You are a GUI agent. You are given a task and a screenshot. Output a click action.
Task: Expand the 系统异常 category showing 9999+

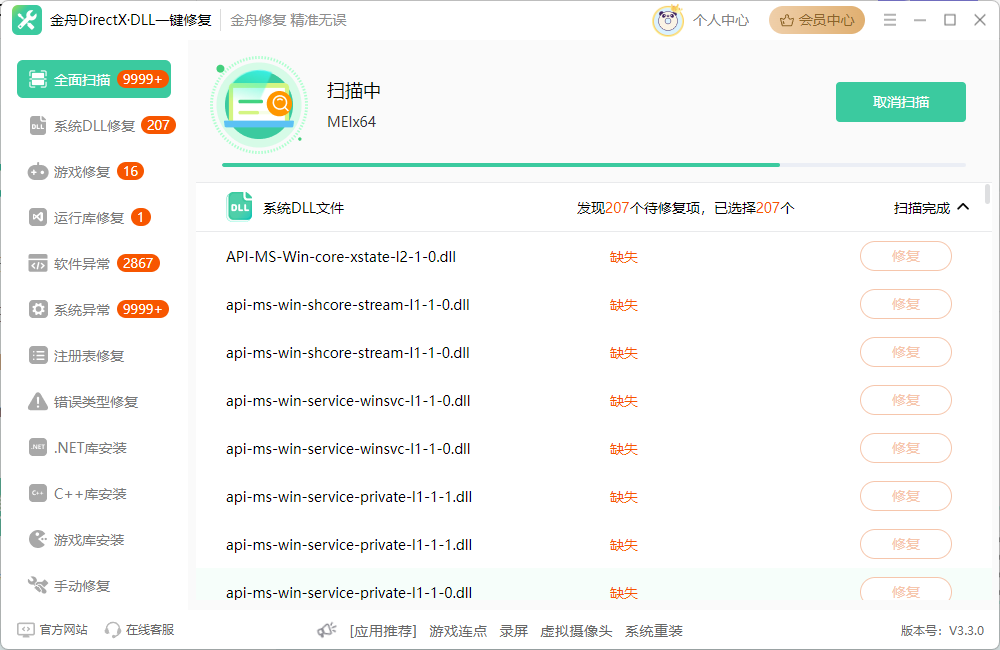(36, 309)
